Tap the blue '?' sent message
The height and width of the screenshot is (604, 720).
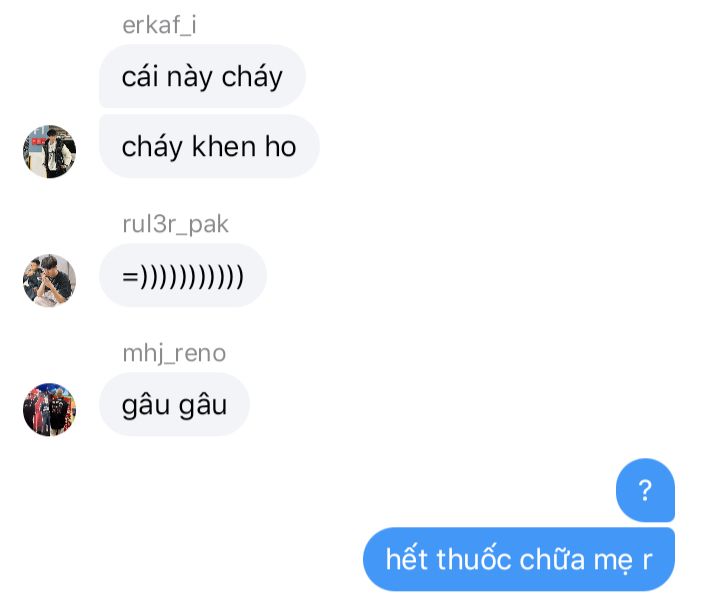pos(645,490)
